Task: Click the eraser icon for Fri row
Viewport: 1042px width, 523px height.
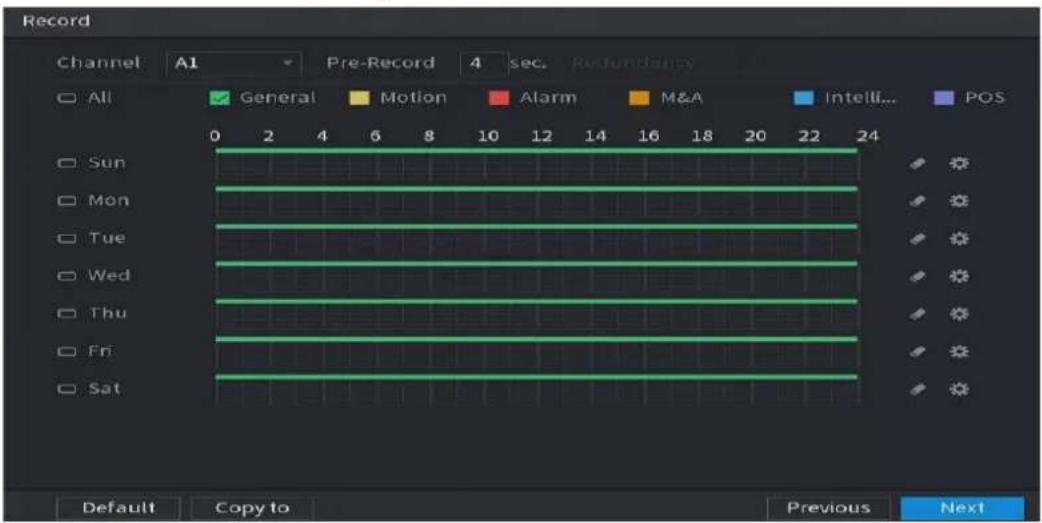Action: [918, 351]
